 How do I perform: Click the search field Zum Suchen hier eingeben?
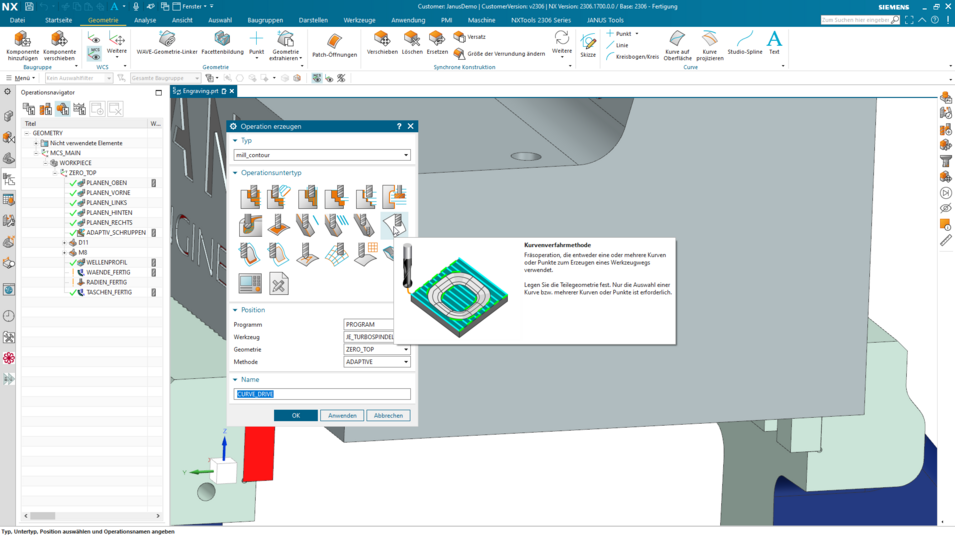tap(859, 20)
